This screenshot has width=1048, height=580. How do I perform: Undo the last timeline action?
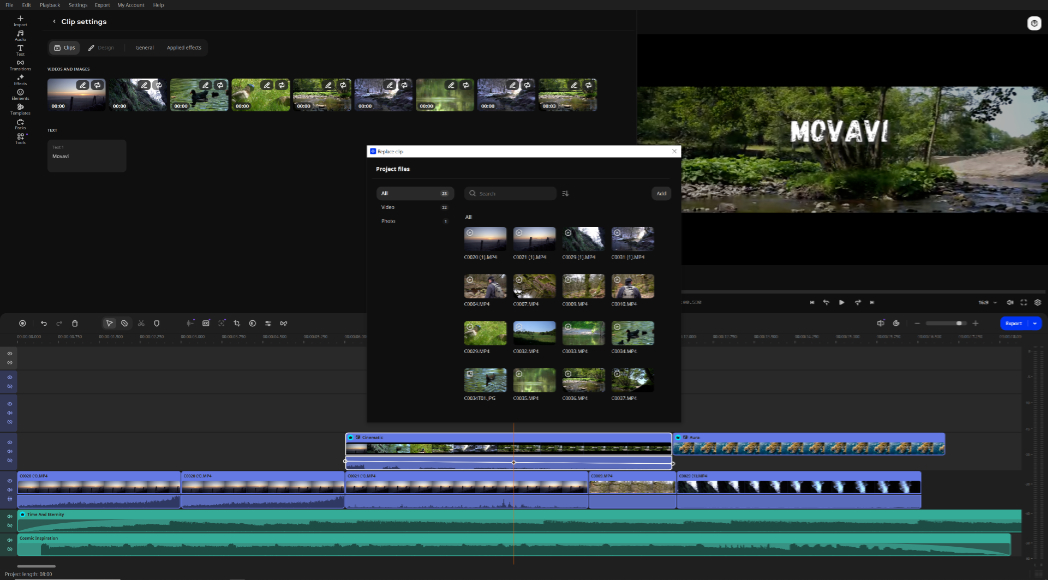[x=43, y=323]
